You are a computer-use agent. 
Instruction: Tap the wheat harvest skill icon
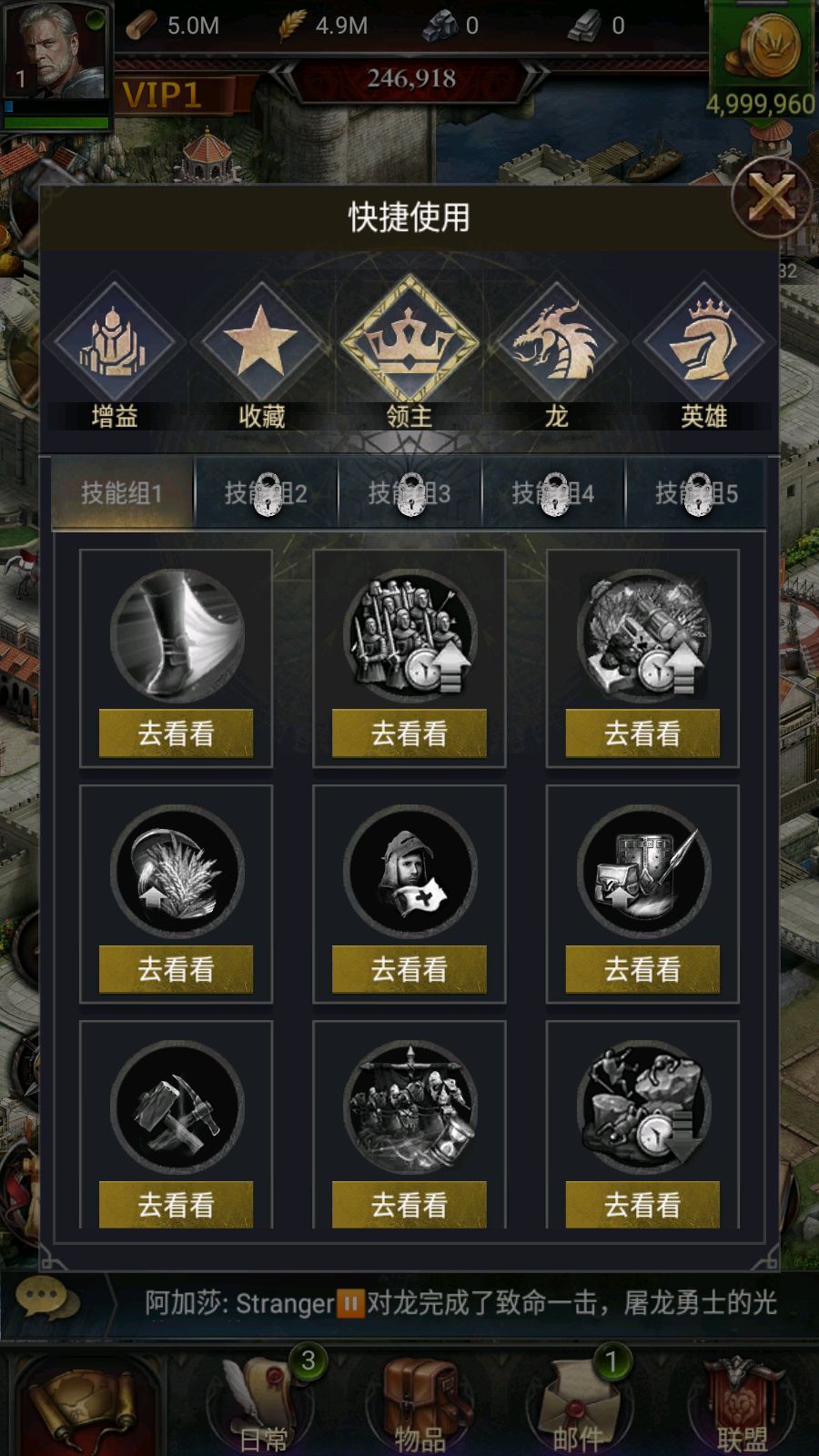tap(177, 872)
